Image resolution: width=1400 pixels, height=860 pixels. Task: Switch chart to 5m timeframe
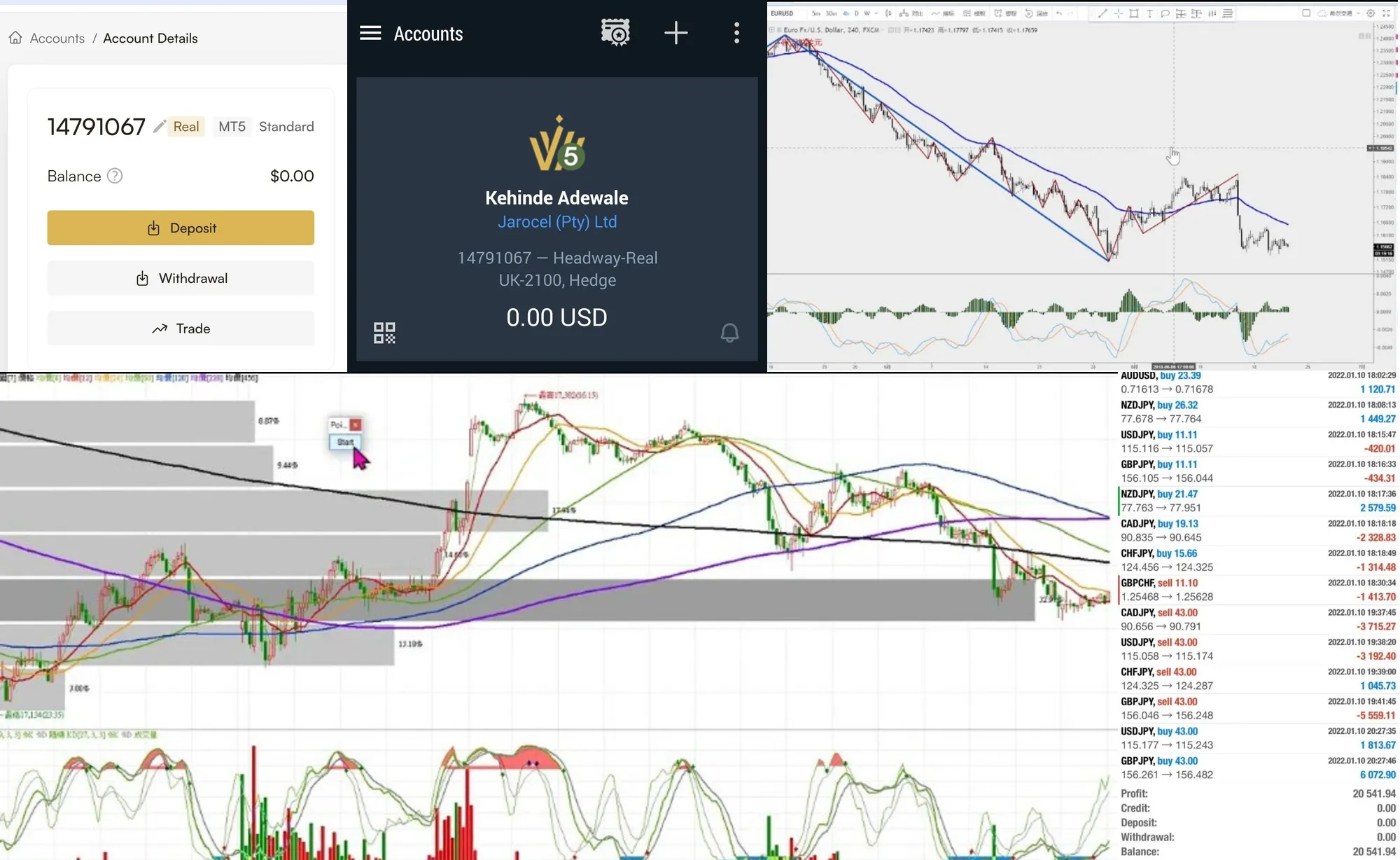816,13
